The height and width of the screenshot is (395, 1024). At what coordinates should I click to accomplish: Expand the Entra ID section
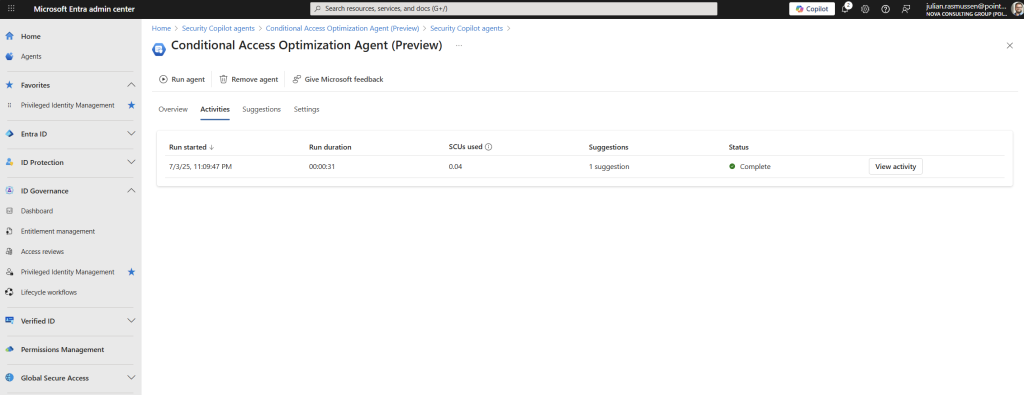point(131,133)
